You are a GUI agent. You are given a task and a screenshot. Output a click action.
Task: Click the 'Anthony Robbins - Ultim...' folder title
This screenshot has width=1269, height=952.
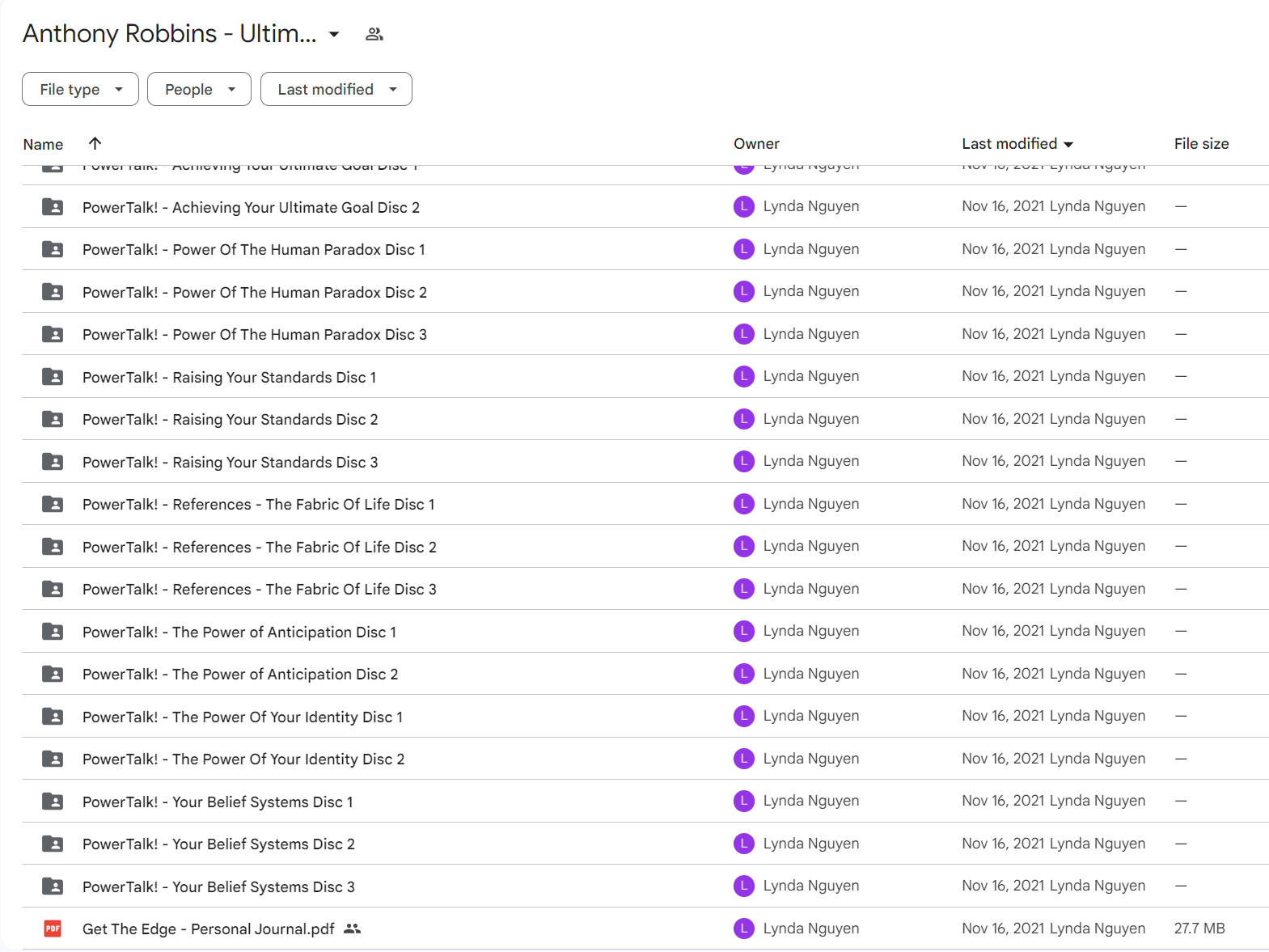[170, 34]
